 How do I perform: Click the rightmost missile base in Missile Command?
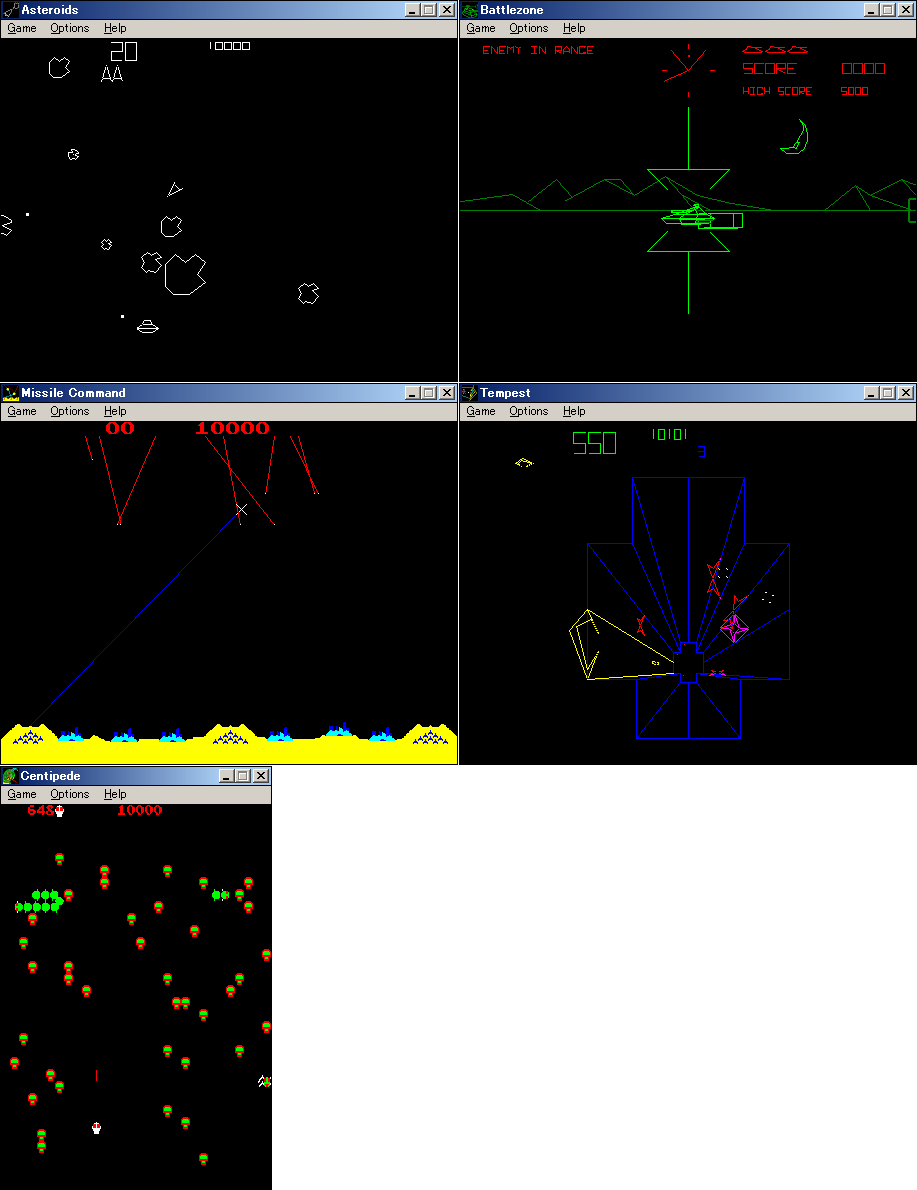pos(430,736)
